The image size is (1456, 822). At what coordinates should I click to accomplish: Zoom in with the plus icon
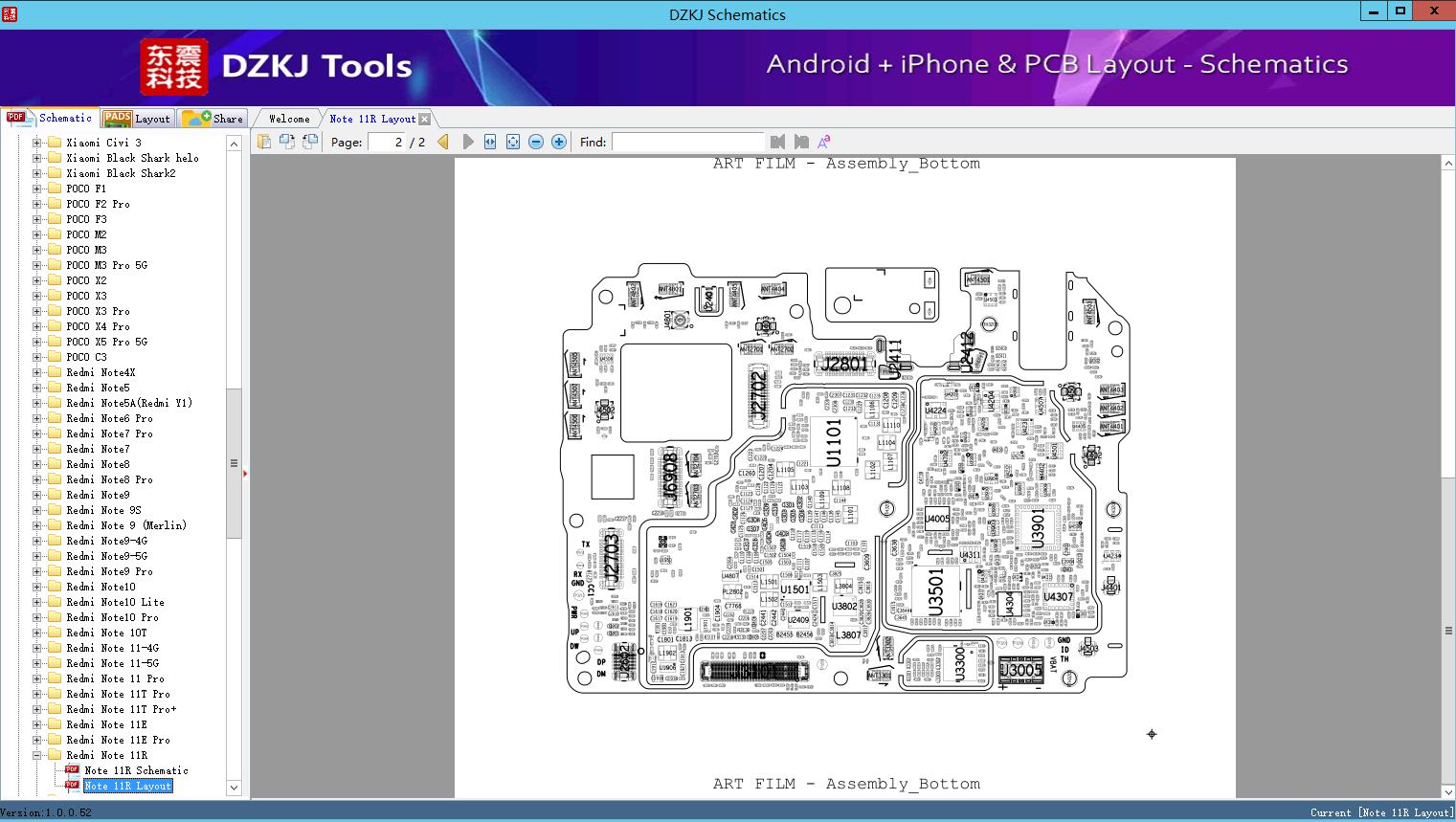click(x=559, y=142)
